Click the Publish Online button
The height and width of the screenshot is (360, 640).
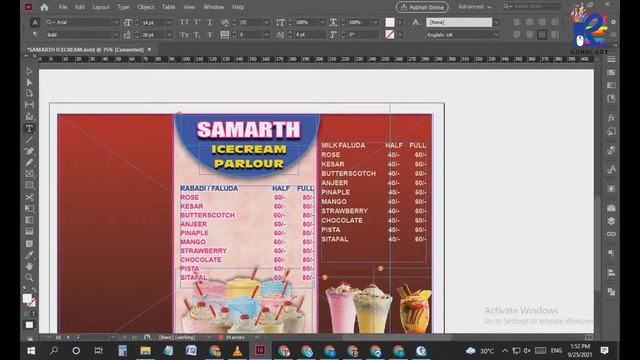pyautogui.click(x=422, y=7)
